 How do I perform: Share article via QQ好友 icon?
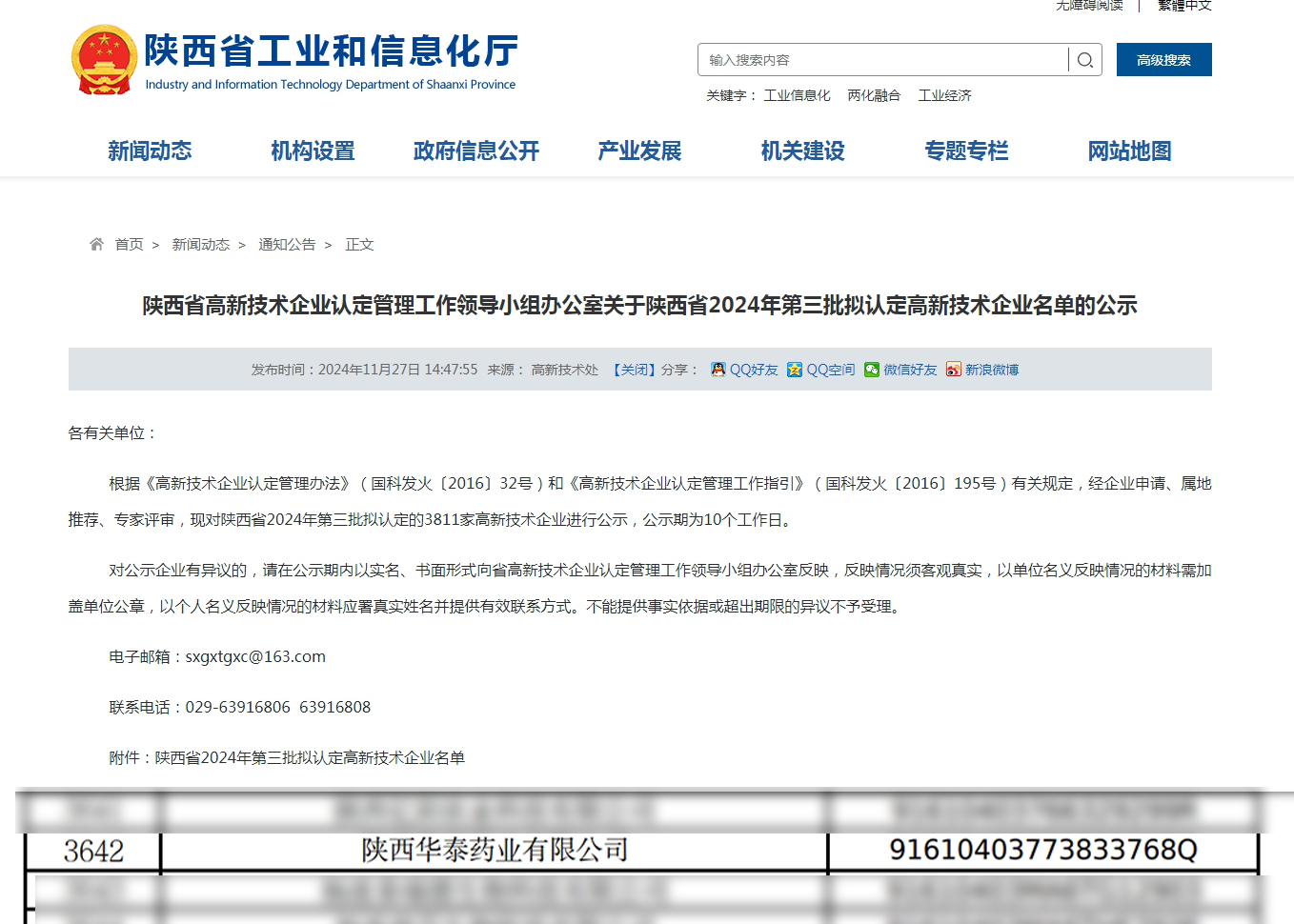pos(718,370)
